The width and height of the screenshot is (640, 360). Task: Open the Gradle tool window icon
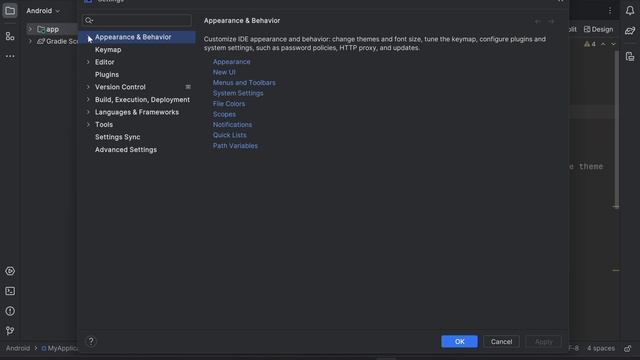[630, 31]
